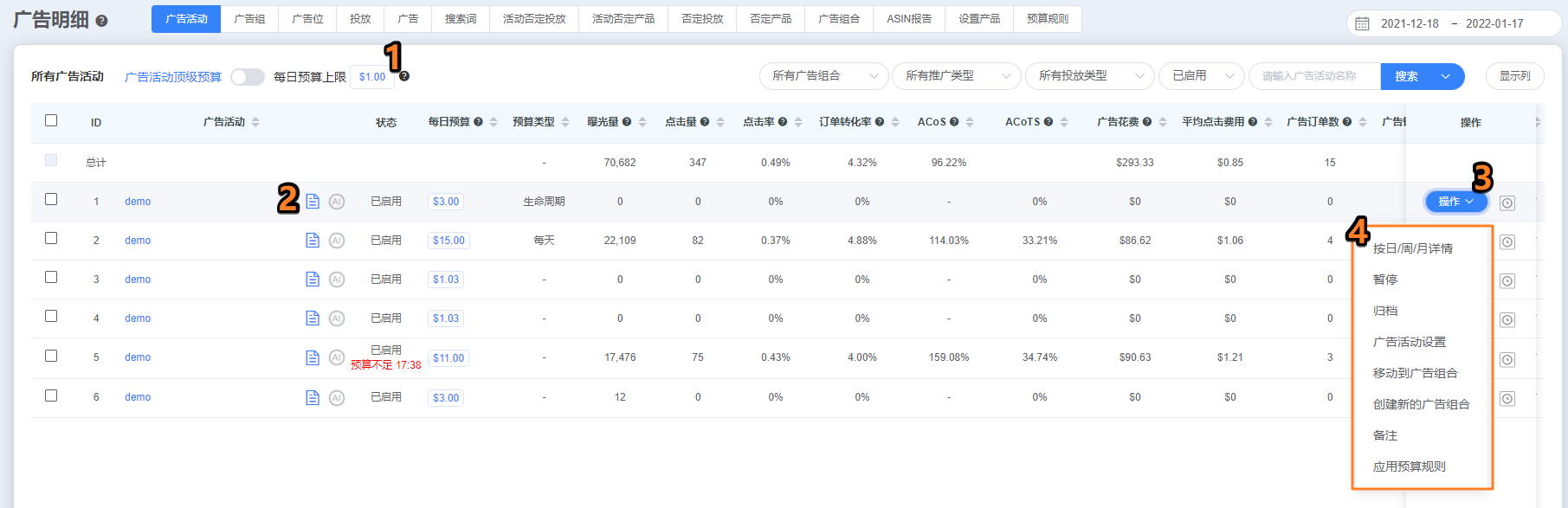The width and height of the screenshot is (1568, 508).
Task: Click the clock history icon in row 3
Action: tap(1507, 281)
